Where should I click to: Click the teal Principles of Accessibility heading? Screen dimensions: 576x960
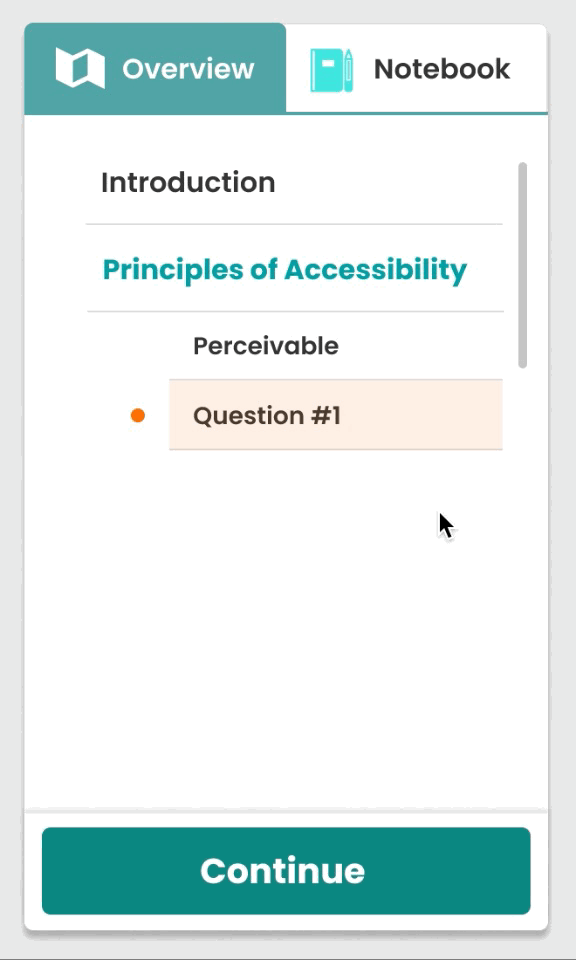(x=285, y=270)
